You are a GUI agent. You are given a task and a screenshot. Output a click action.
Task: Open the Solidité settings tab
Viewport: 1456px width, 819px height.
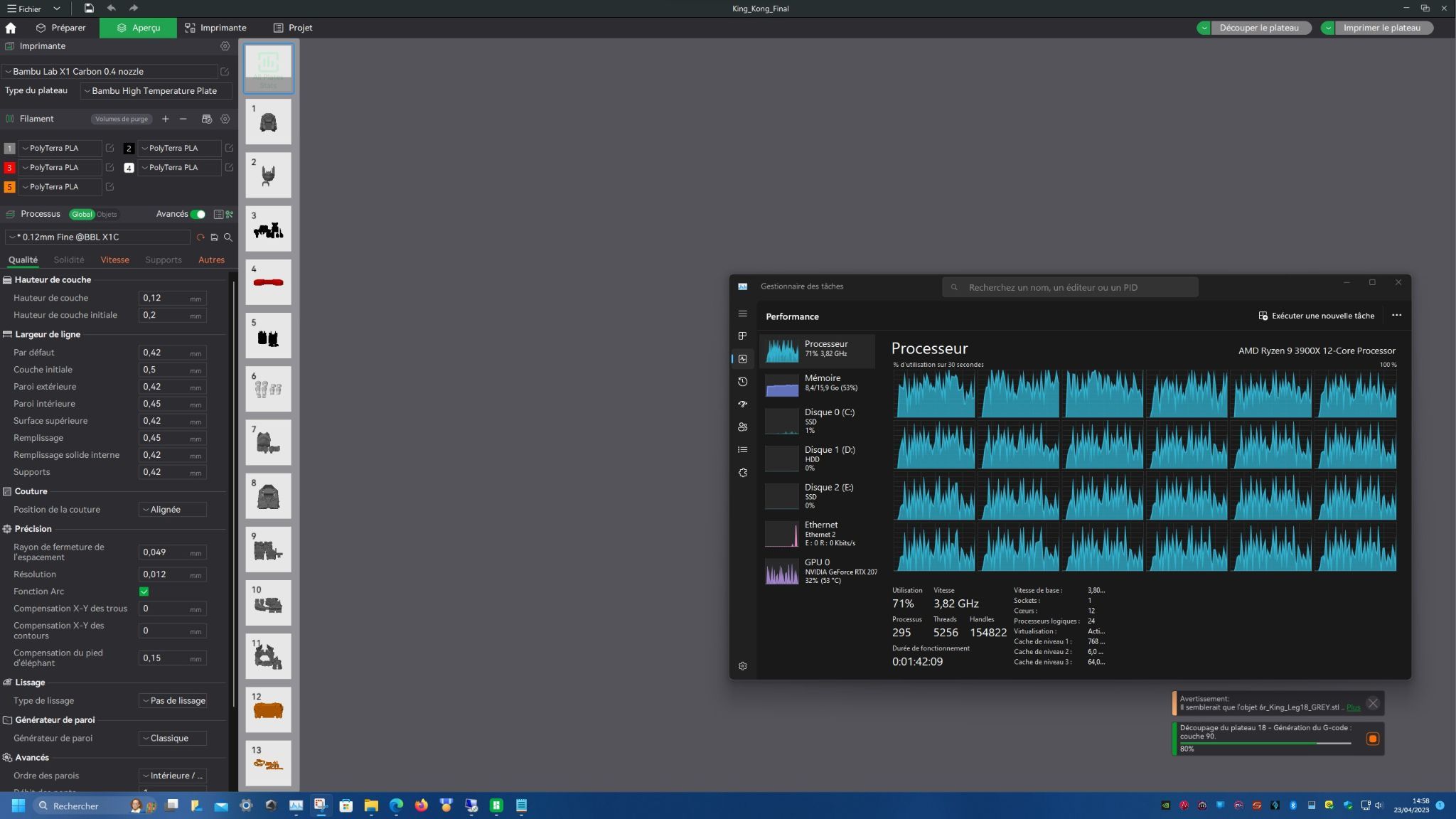(69, 260)
